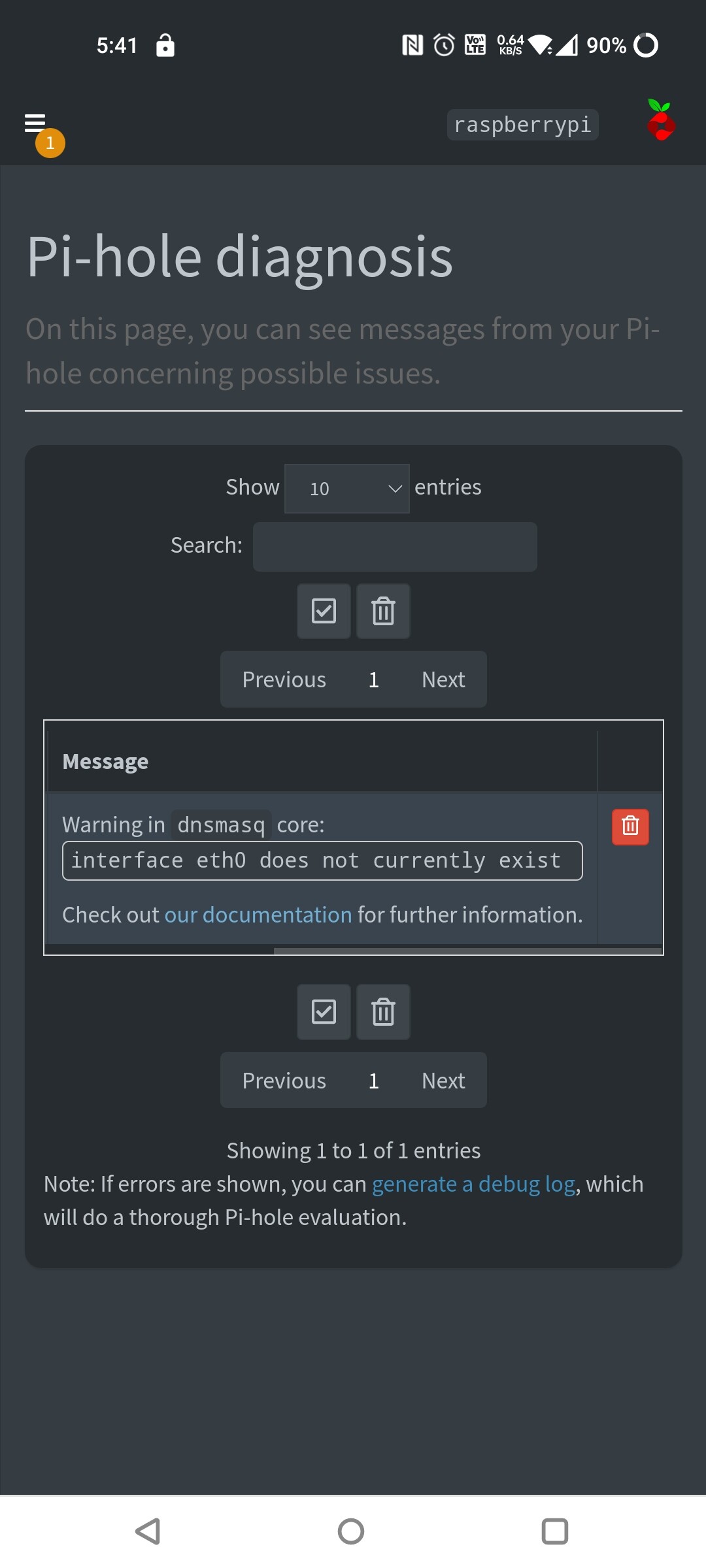Go to Previous page in top pagination
The height and width of the screenshot is (1568, 706).
click(x=284, y=679)
